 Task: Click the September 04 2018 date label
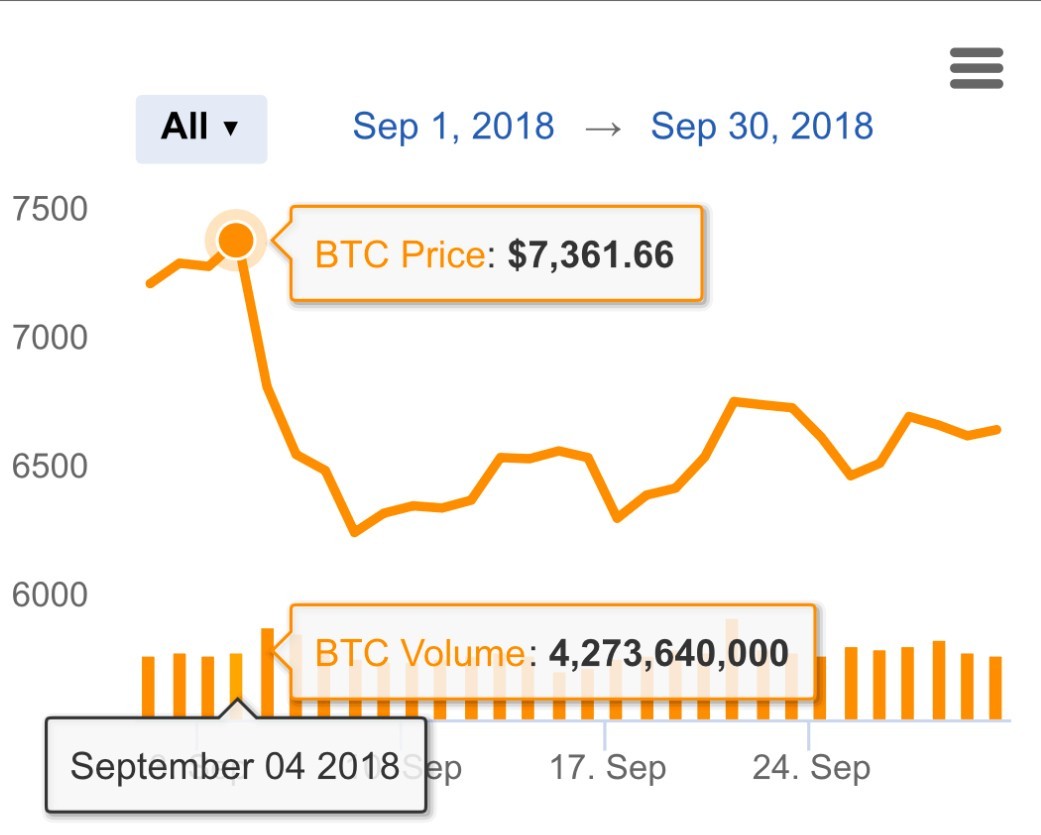click(235, 766)
